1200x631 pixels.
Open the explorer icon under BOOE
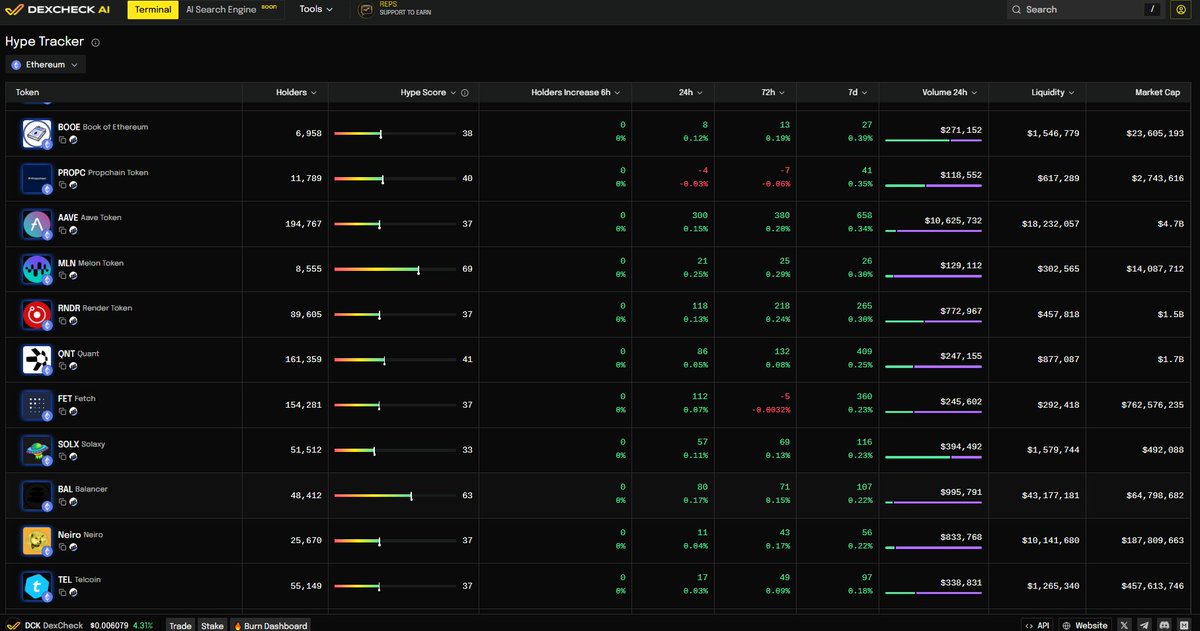coord(73,140)
